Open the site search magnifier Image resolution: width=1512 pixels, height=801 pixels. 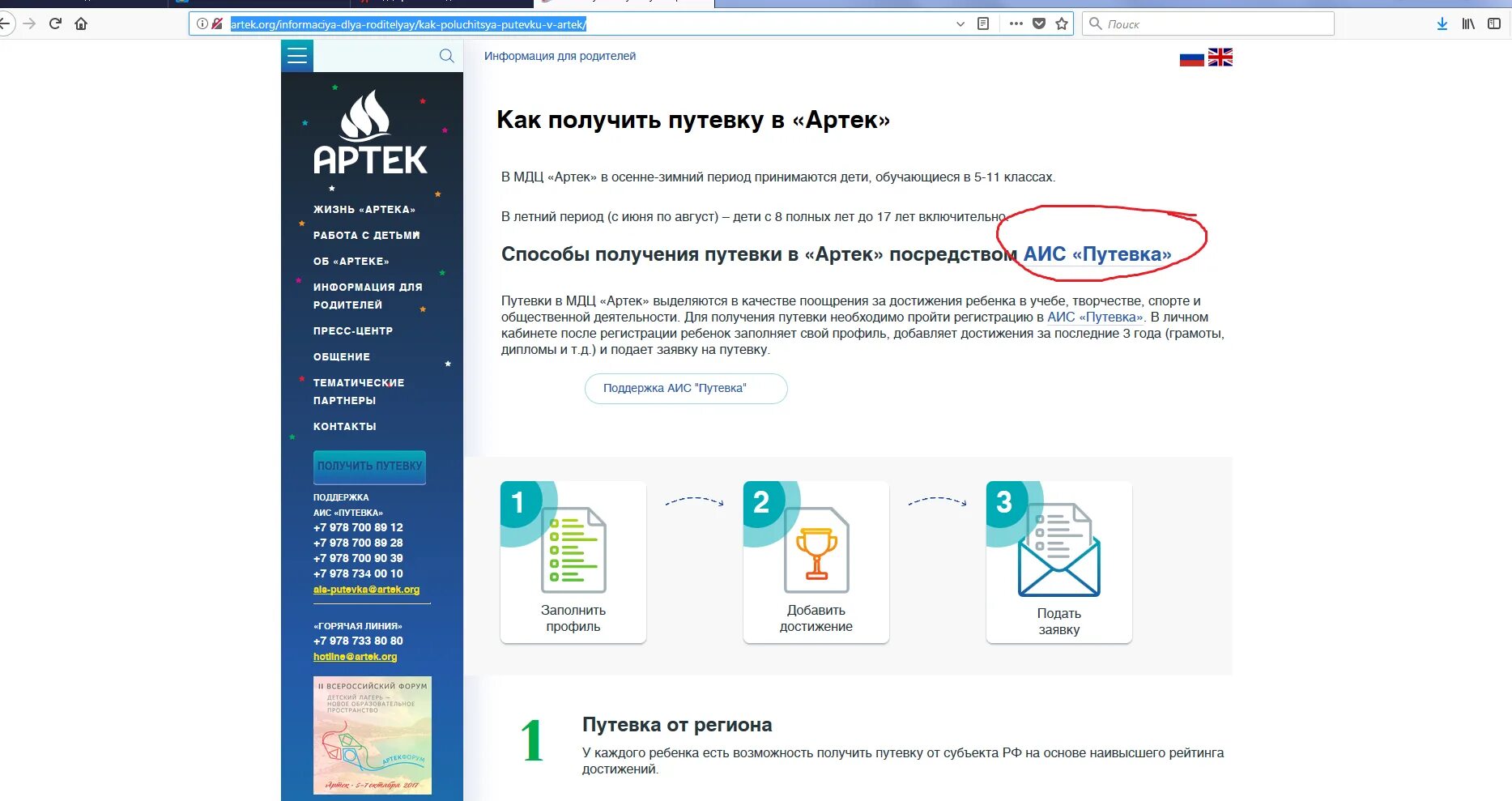click(x=446, y=56)
